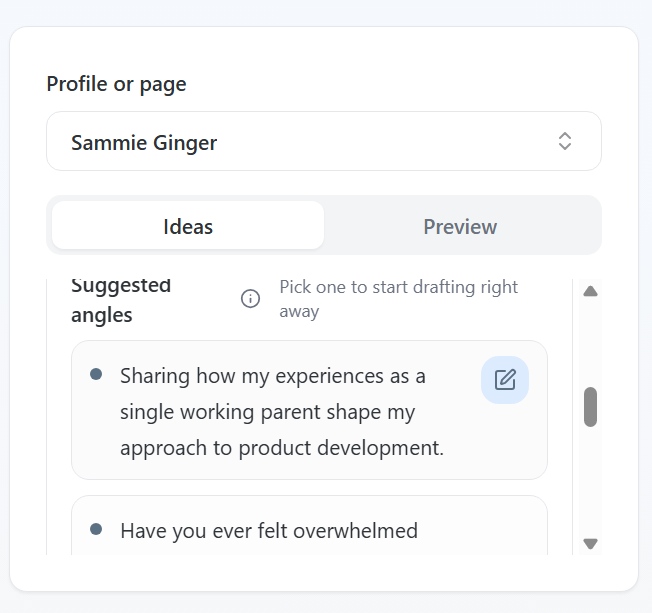Click the Suggested angles heading
The image size is (652, 613).
coord(121,300)
